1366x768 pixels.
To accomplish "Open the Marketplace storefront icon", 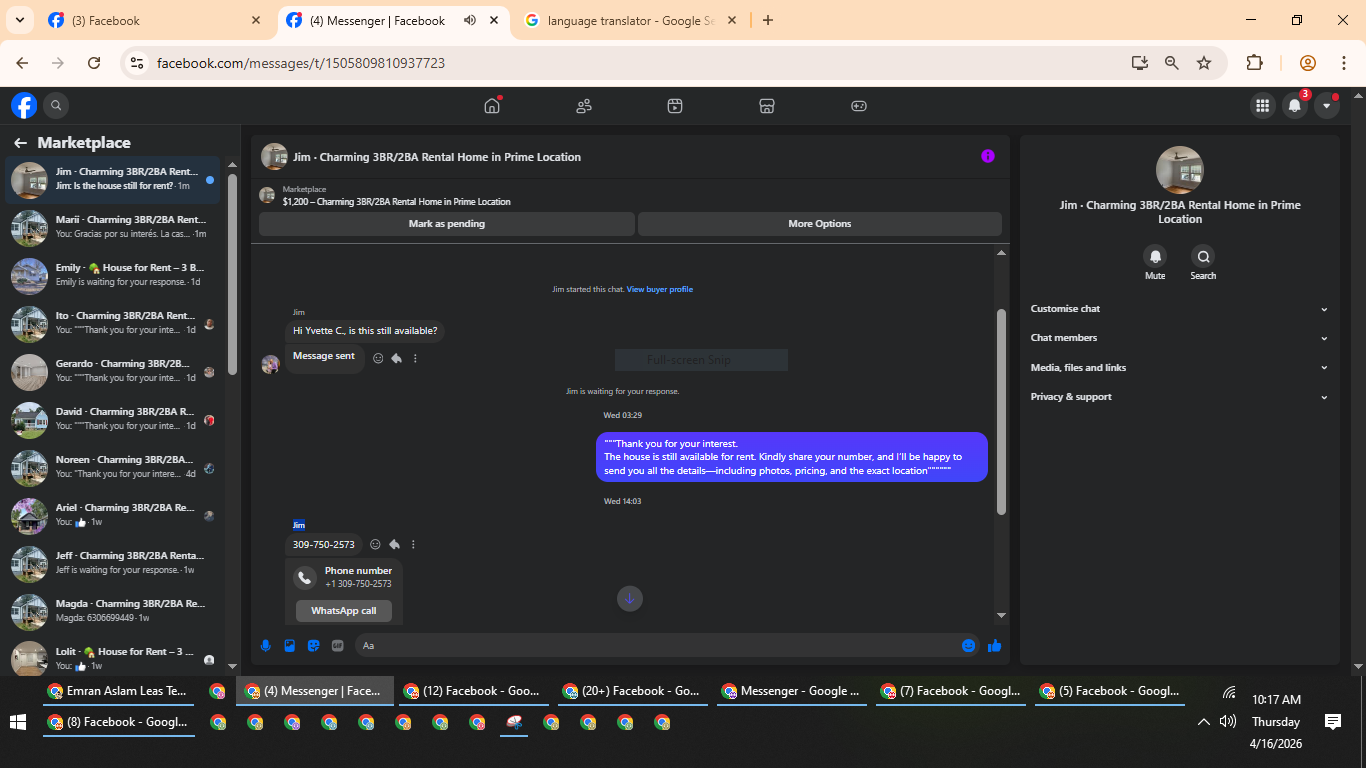I will [x=767, y=105].
